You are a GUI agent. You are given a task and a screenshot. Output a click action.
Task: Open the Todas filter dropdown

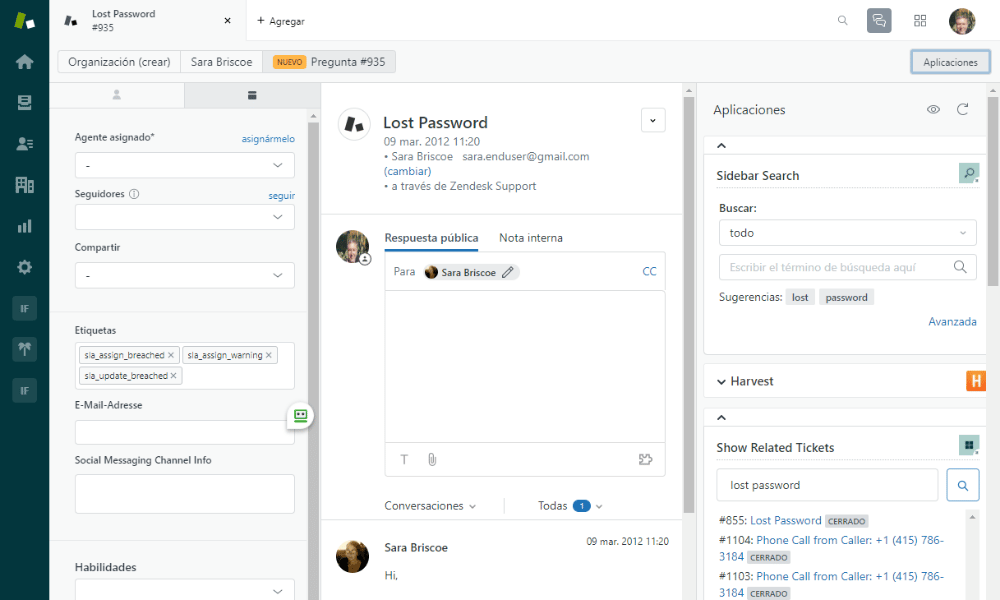click(570, 506)
